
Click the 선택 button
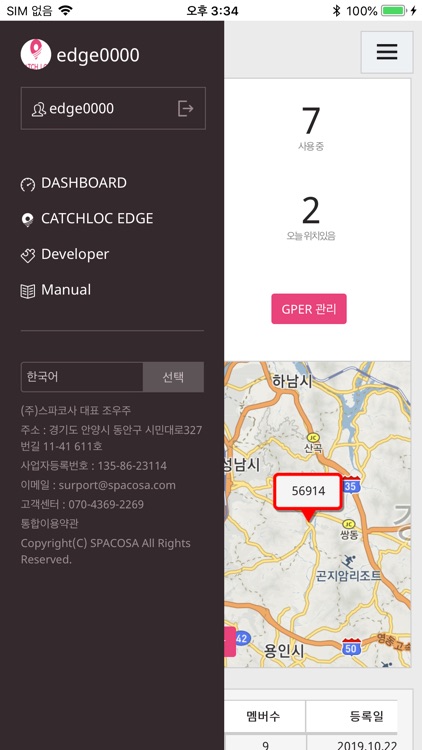173,377
